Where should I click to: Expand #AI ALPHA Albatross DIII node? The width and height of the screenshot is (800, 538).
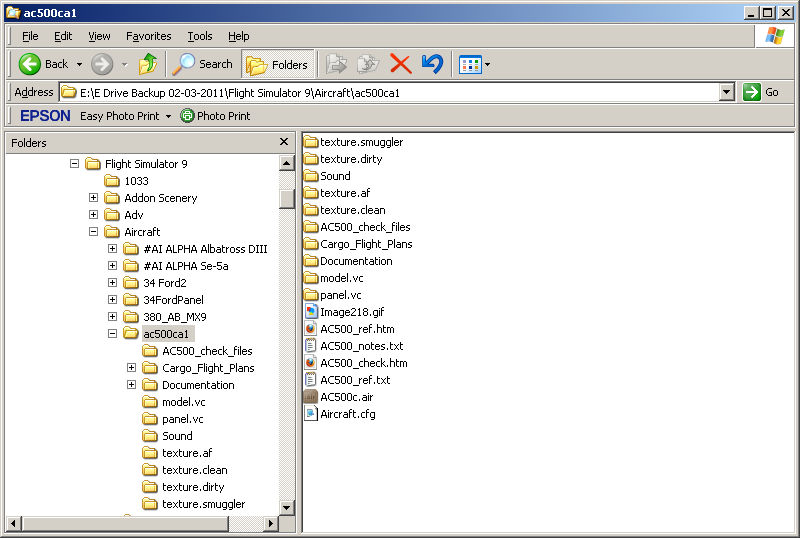pos(113,249)
